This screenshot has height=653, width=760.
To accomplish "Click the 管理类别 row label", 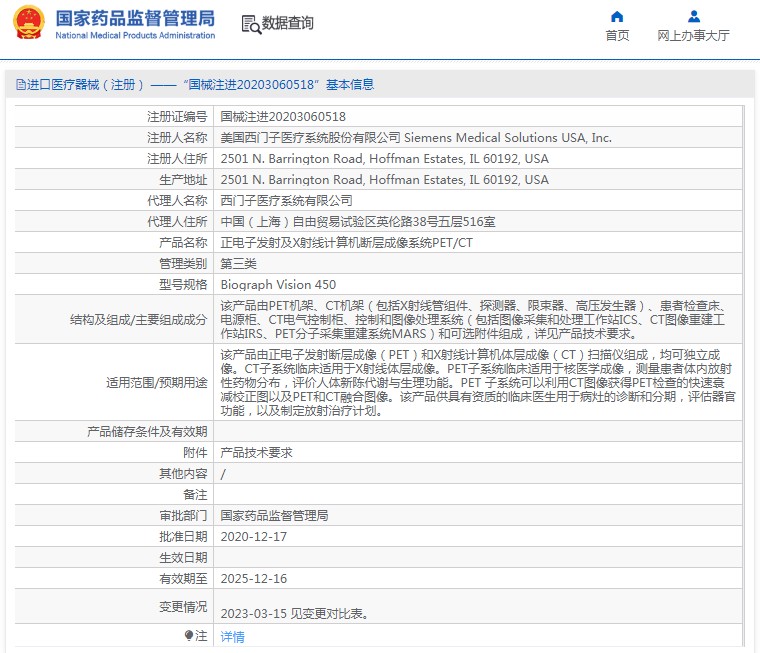I will tap(183, 264).
